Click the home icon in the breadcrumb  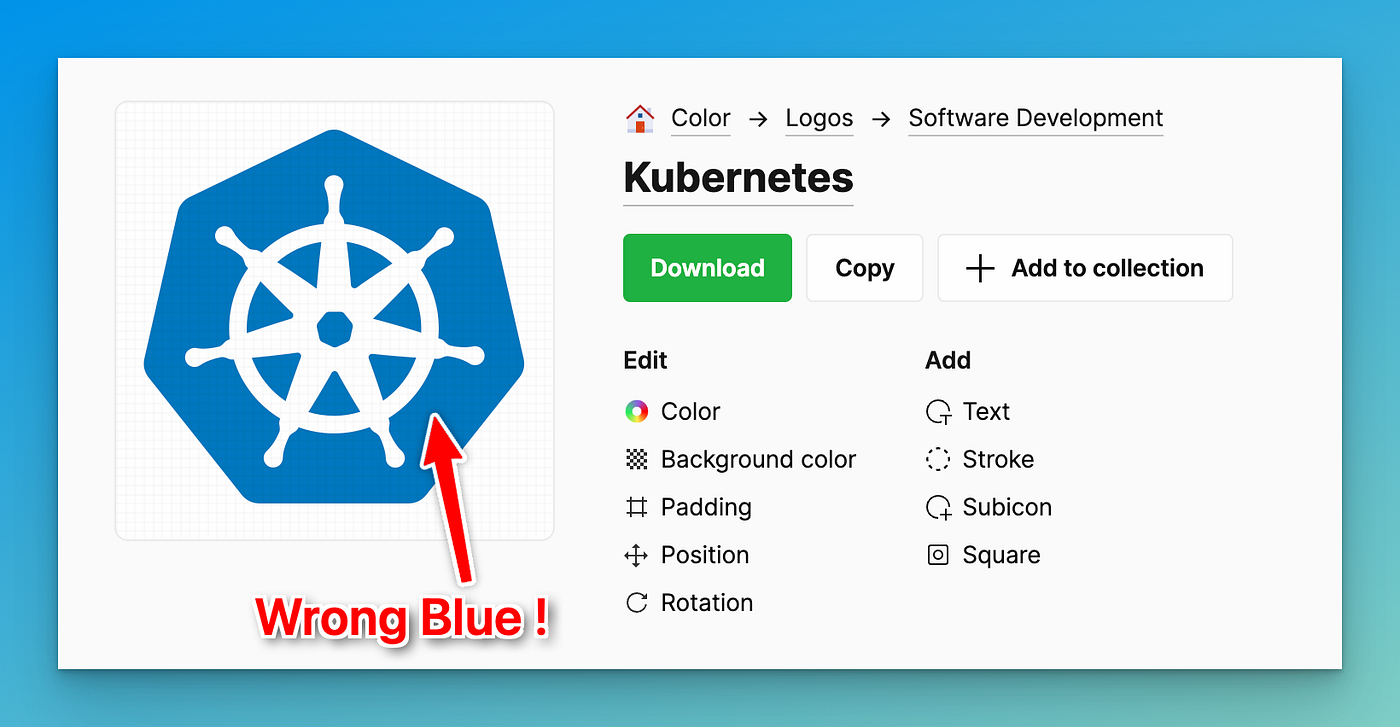pos(638,117)
